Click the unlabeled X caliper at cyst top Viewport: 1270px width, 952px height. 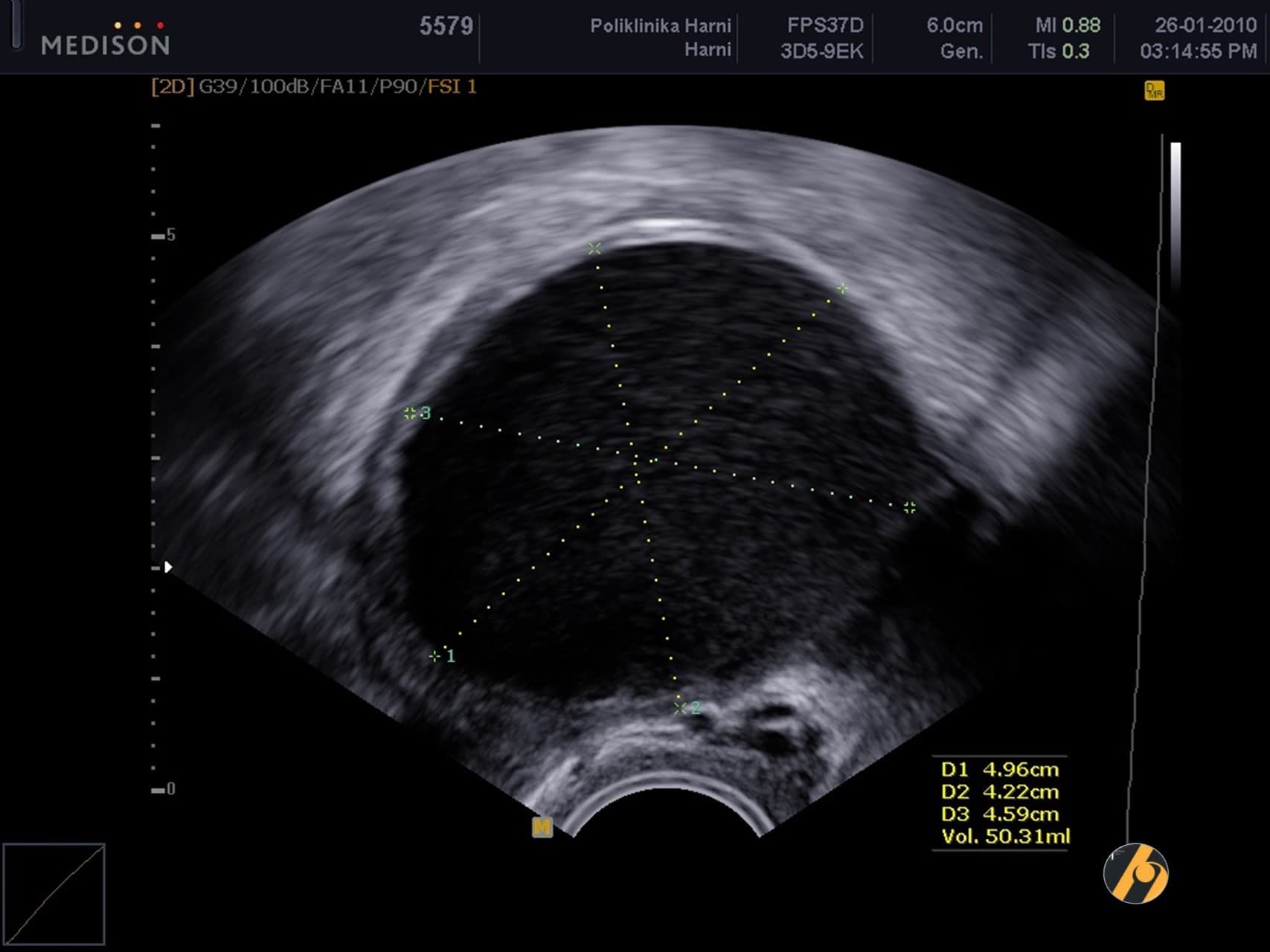tap(594, 248)
